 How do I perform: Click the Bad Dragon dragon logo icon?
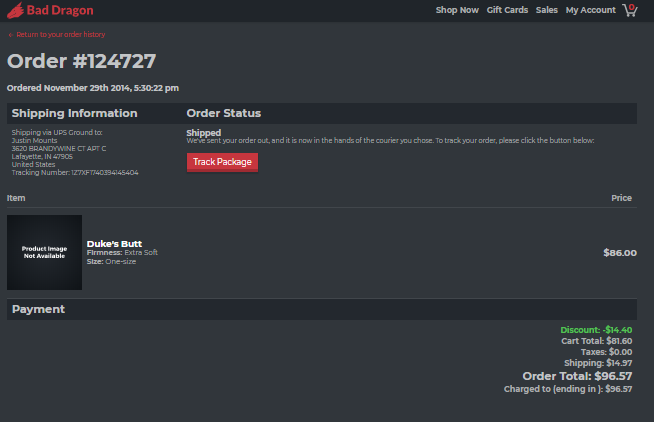point(15,10)
